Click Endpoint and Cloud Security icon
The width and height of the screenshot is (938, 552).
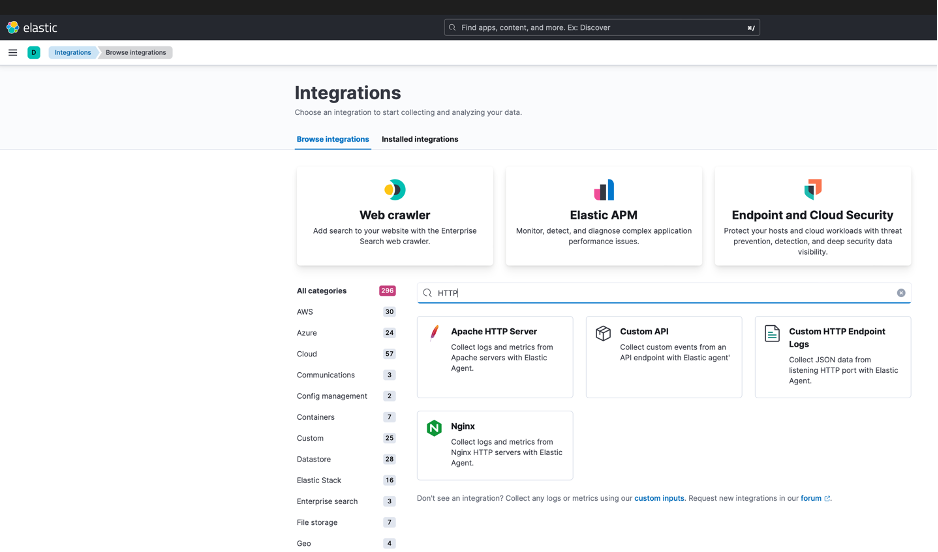point(812,190)
